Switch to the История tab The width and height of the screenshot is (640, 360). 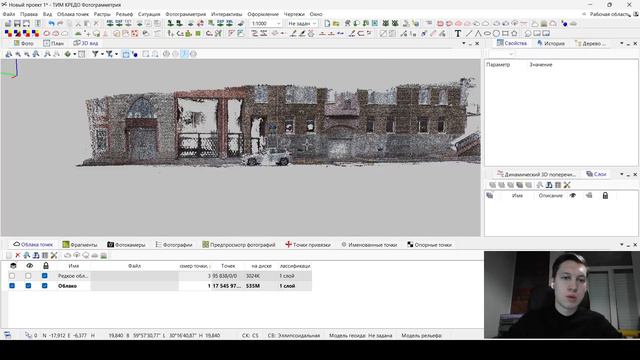(551, 43)
